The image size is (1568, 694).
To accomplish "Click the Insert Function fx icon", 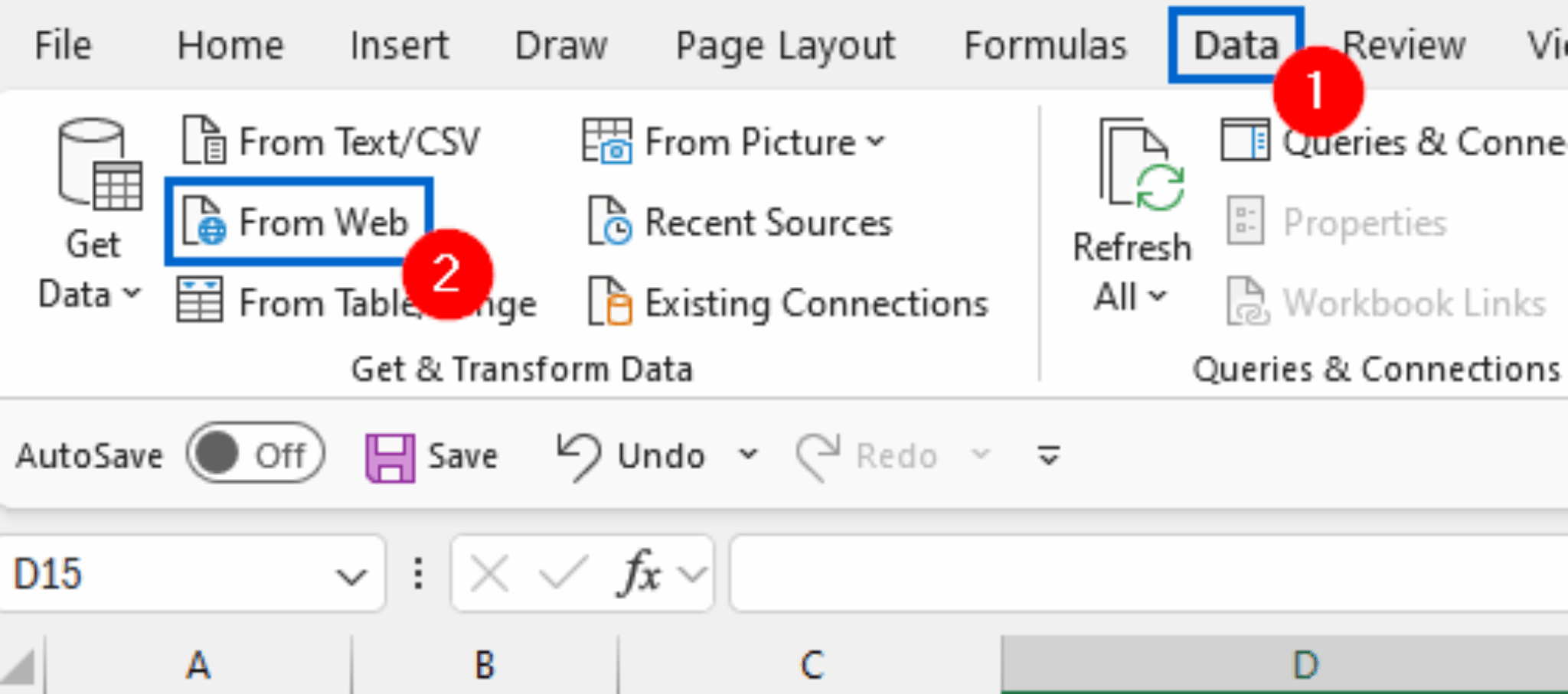I will [639, 572].
